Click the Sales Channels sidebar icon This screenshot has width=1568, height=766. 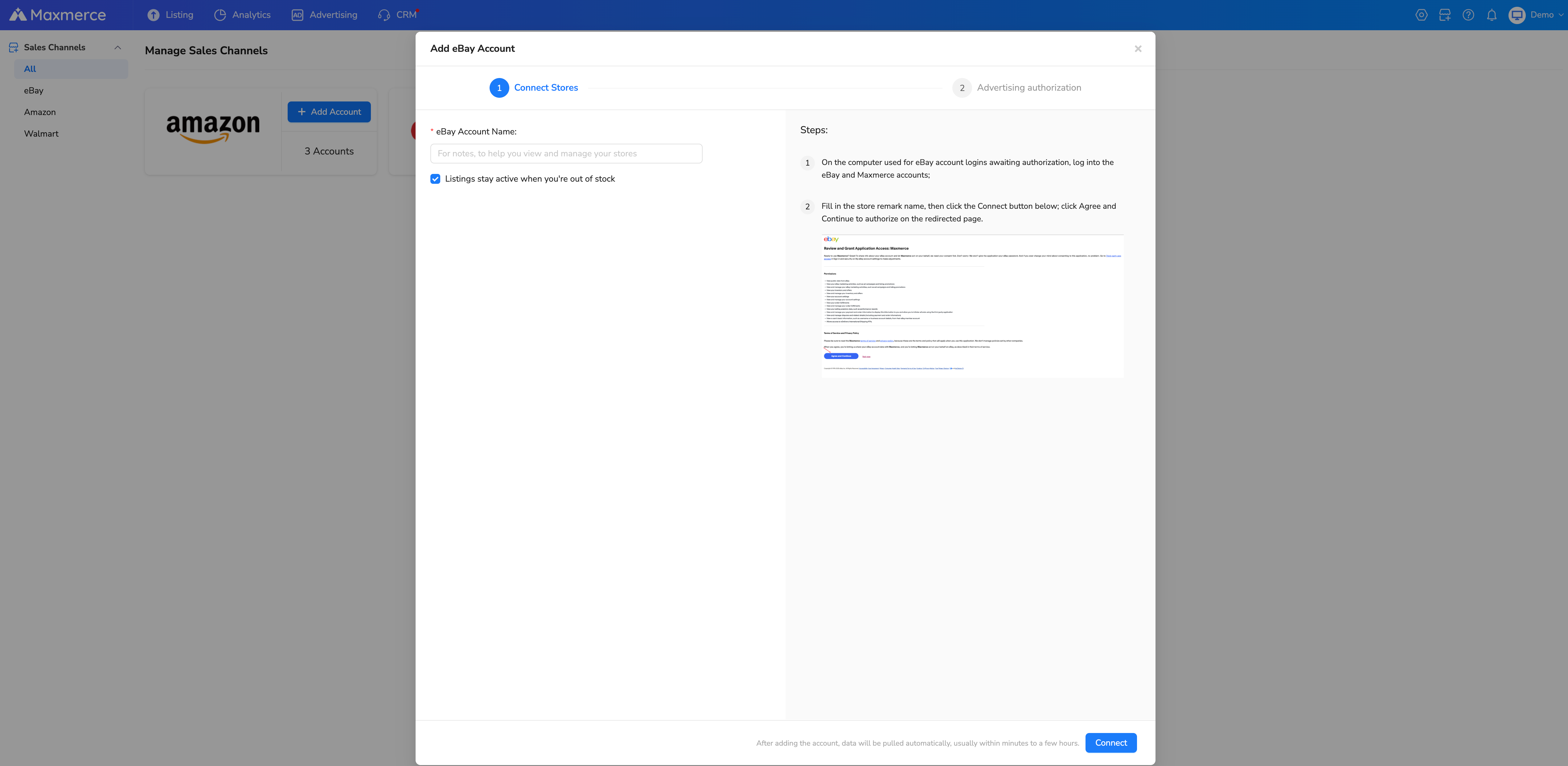pos(13,47)
